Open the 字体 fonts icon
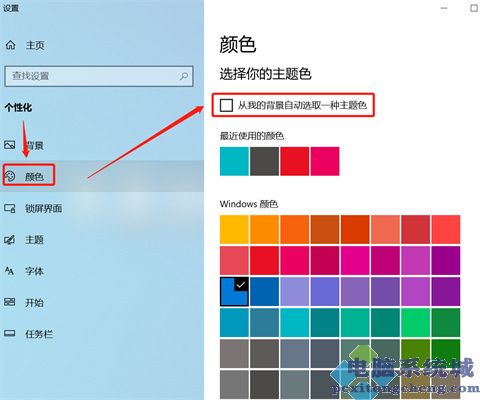The image size is (480, 400). point(10,271)
